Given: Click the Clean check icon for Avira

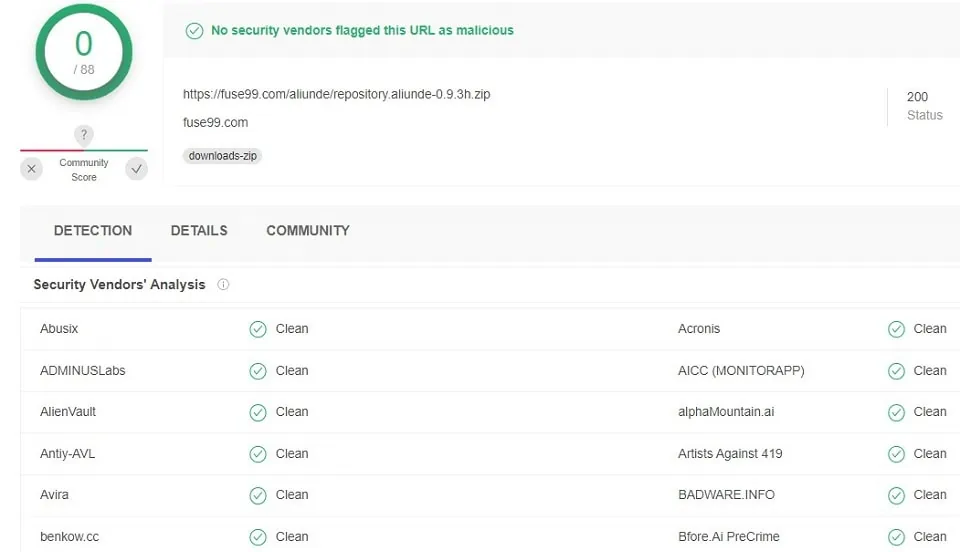Looking at the screenshot, I should click(258, 495).
